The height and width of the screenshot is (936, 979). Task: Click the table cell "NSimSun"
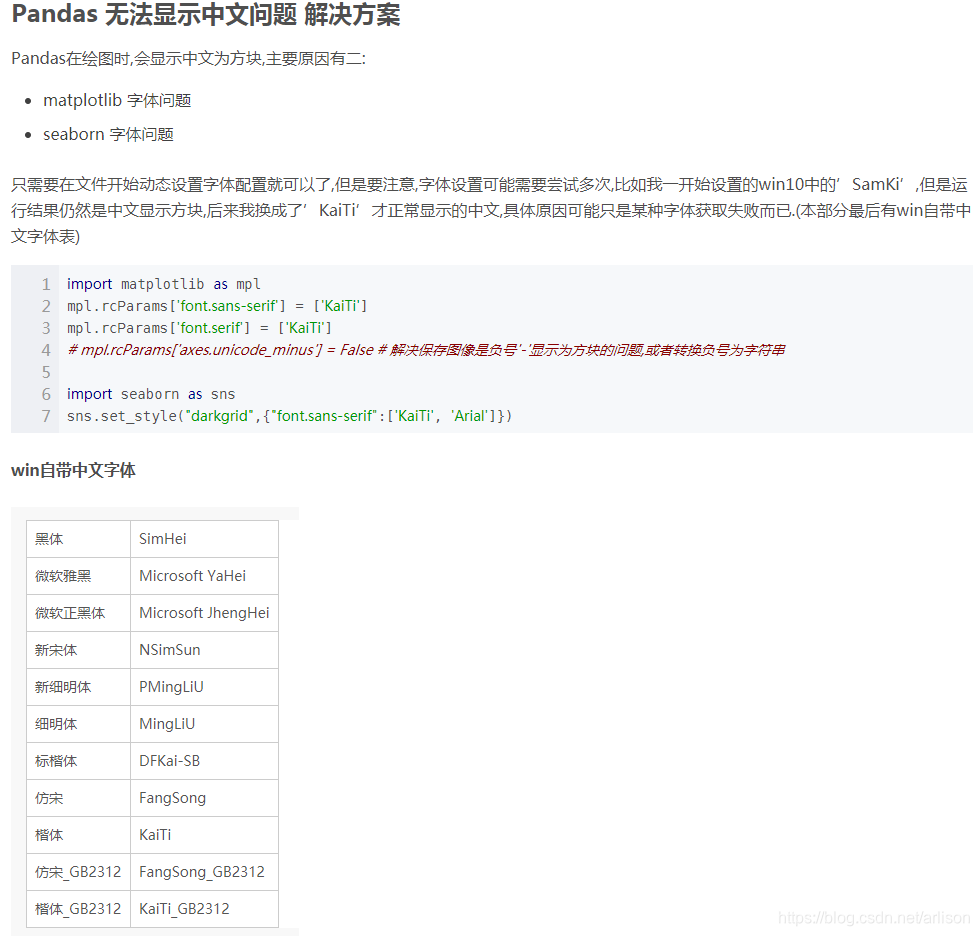[x=204, y=650]
